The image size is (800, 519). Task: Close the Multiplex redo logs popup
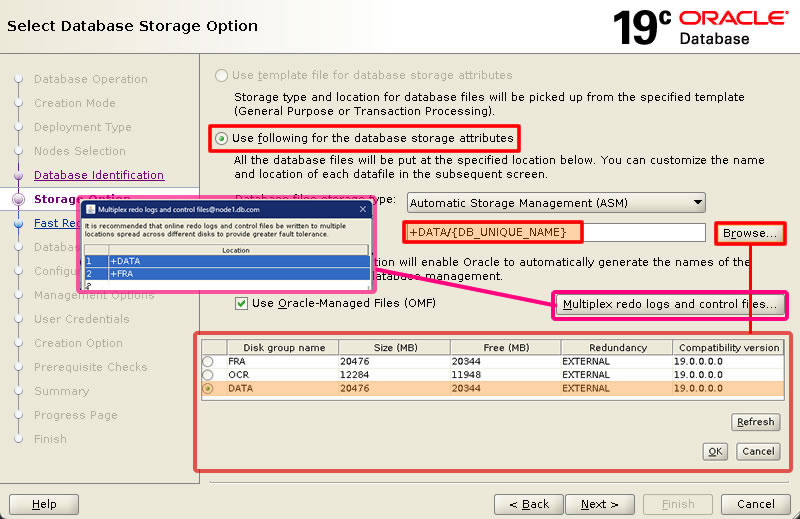pos(363,209)
